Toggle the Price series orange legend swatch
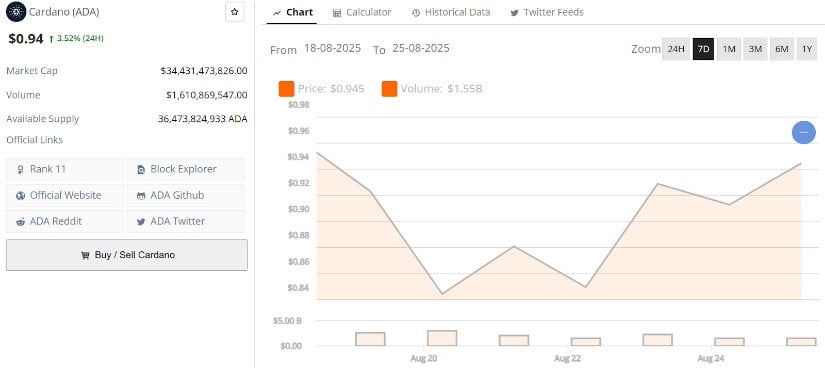This screenshot has width=825, height=368. point(286,89)
